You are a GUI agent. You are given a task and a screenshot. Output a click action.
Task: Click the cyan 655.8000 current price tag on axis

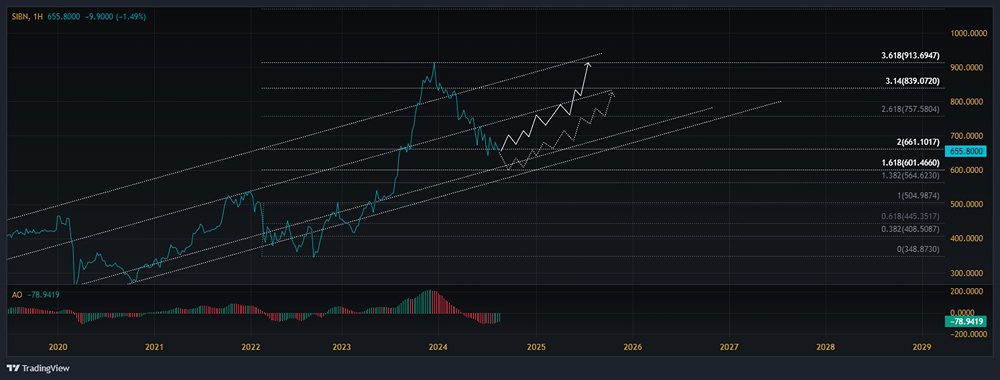966,152
